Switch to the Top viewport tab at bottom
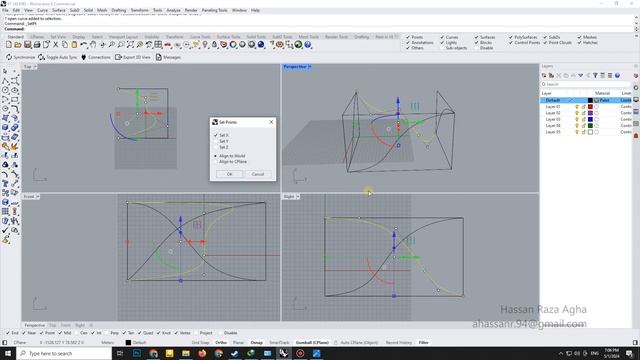The width and height of the screenshot is (640, 360). 52,325
